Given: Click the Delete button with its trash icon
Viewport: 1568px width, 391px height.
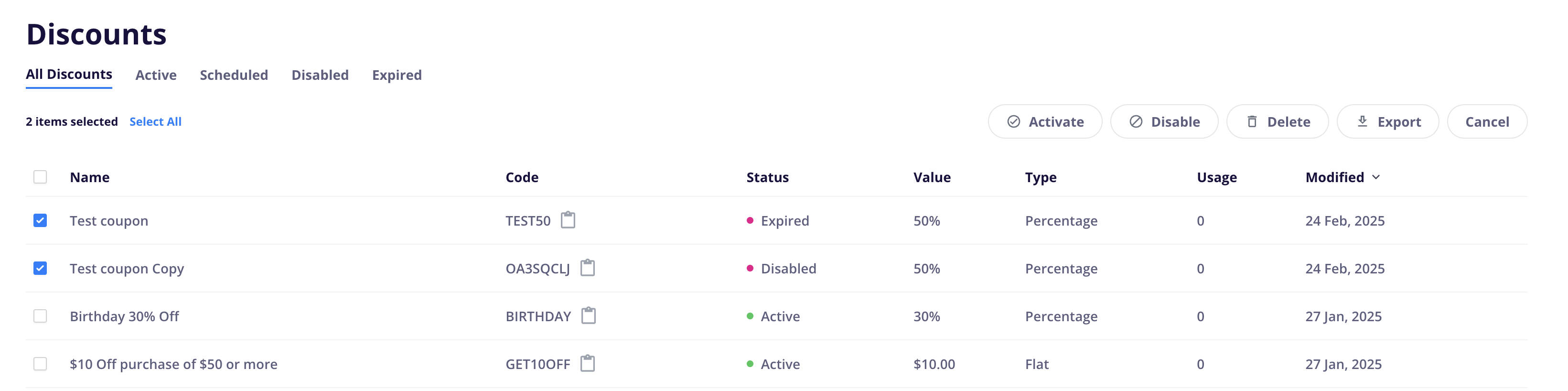Looking at the screenshot, I should click(x=1277, y=122).
